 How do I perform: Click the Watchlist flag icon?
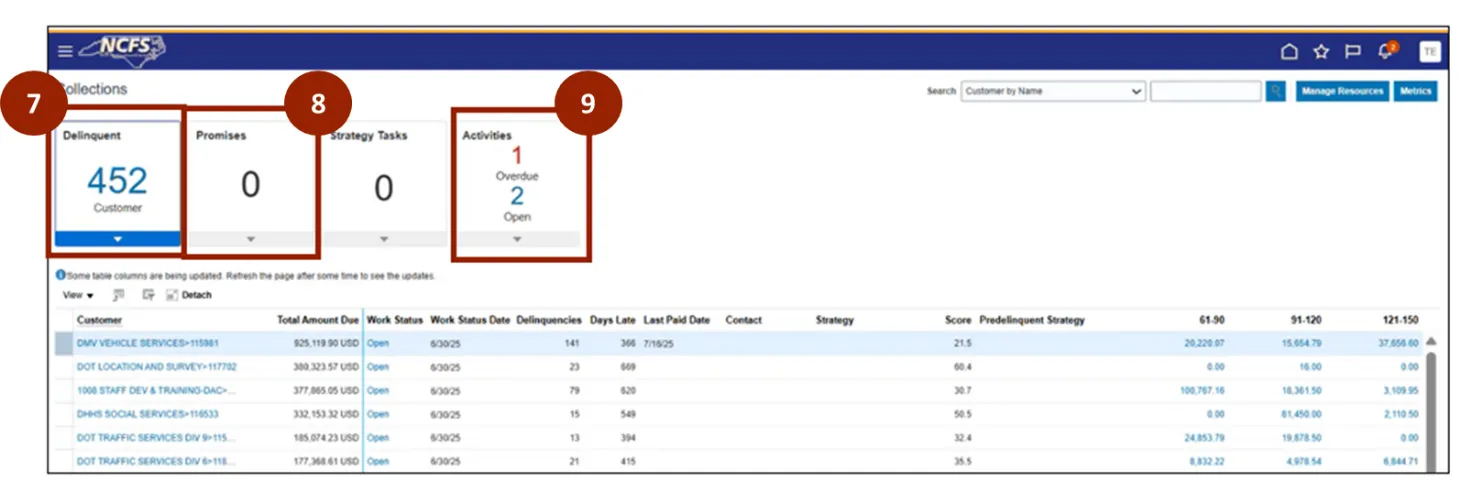[x=1352, y=51]
